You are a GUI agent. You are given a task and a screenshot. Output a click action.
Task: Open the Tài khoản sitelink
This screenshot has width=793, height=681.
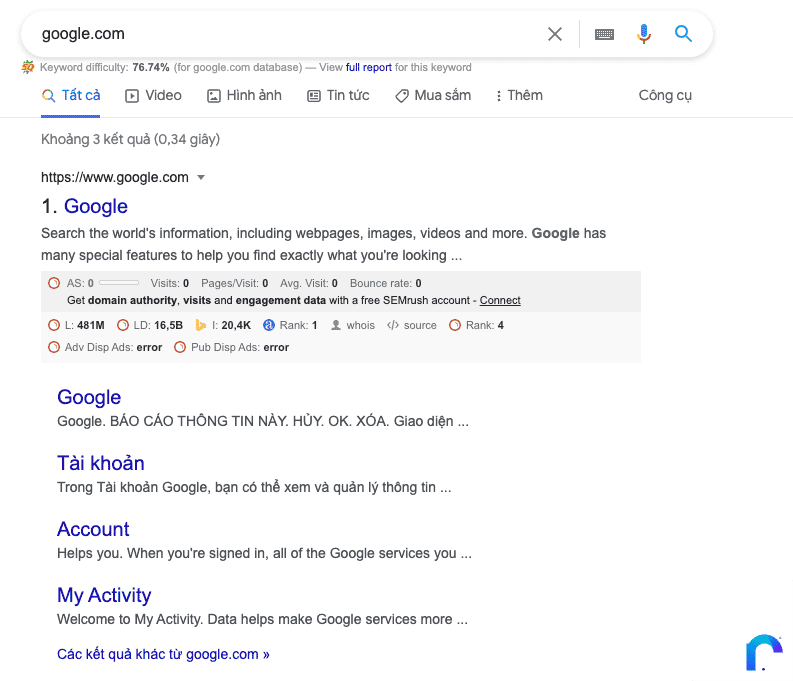coord(101,463)
